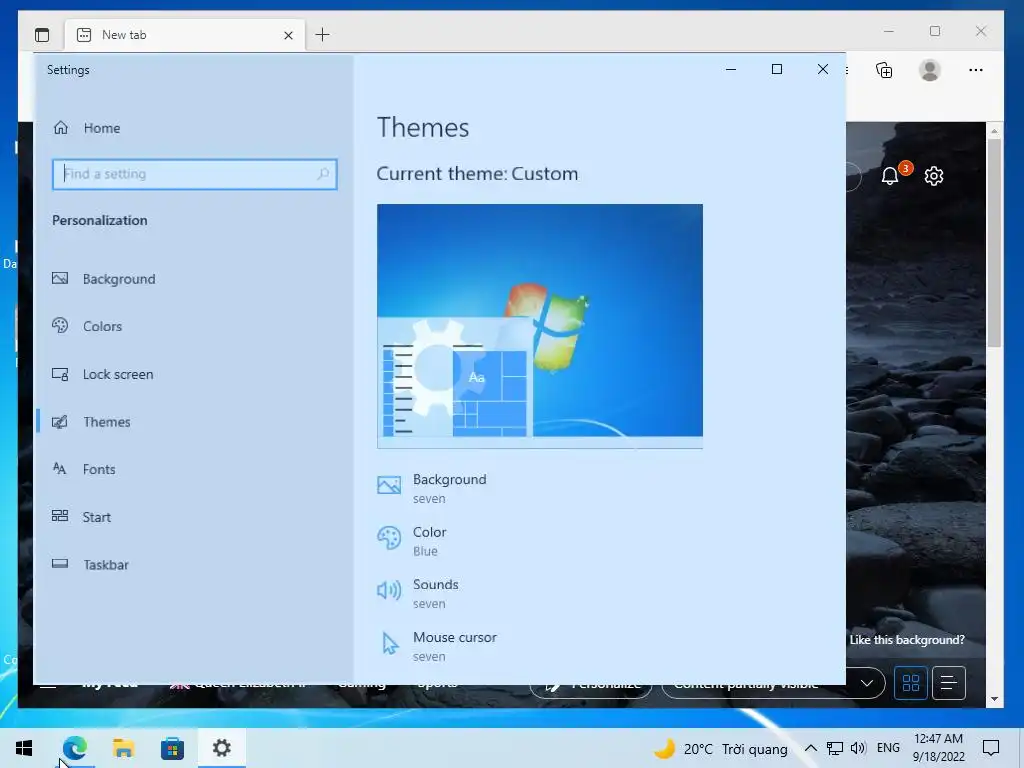Click the Mouse cursor arrow icon
Screen dimensions: 1024x768
(x=390, y=643)
